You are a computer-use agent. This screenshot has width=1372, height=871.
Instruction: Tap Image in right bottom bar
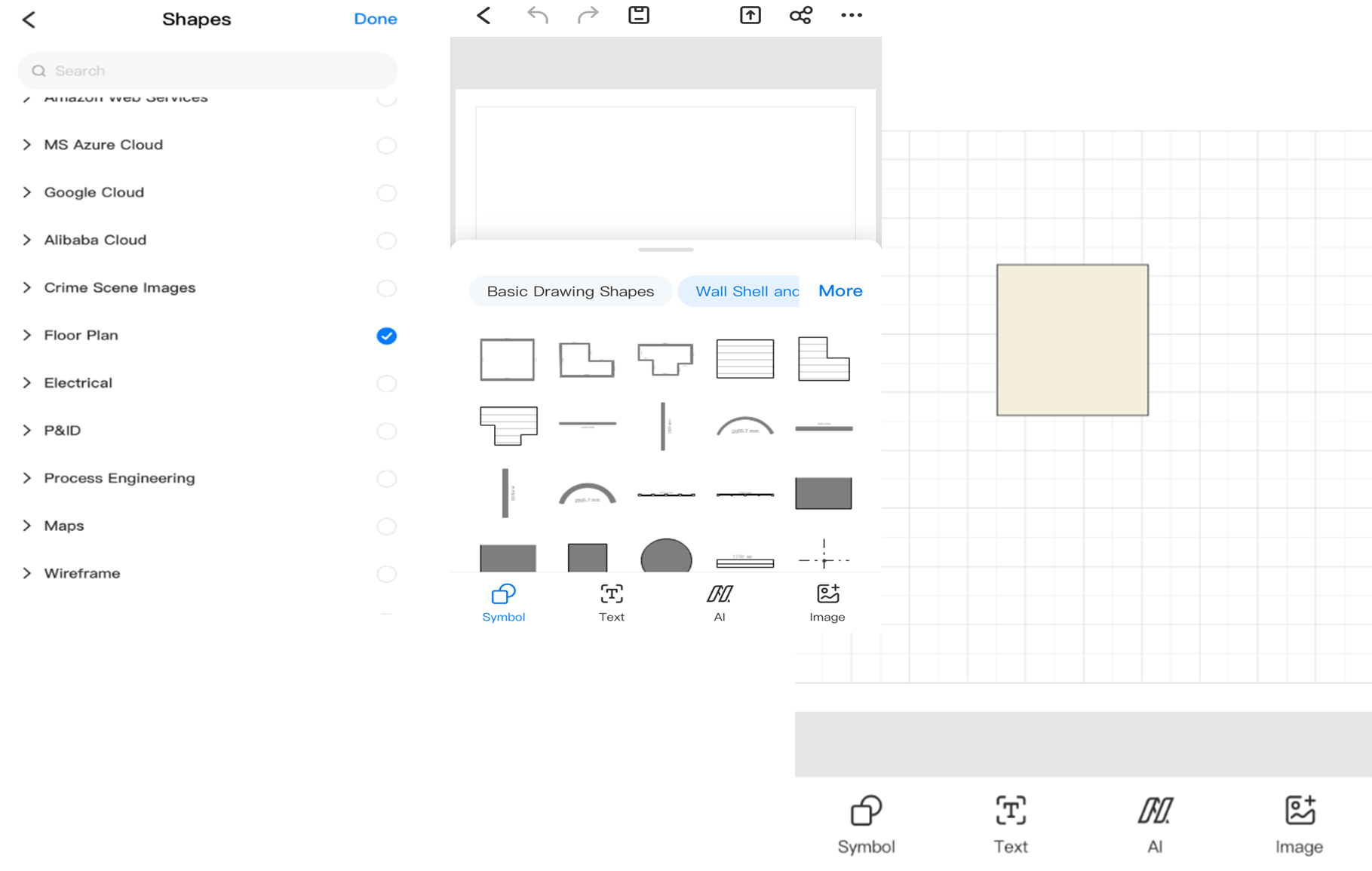(1300, 824)
